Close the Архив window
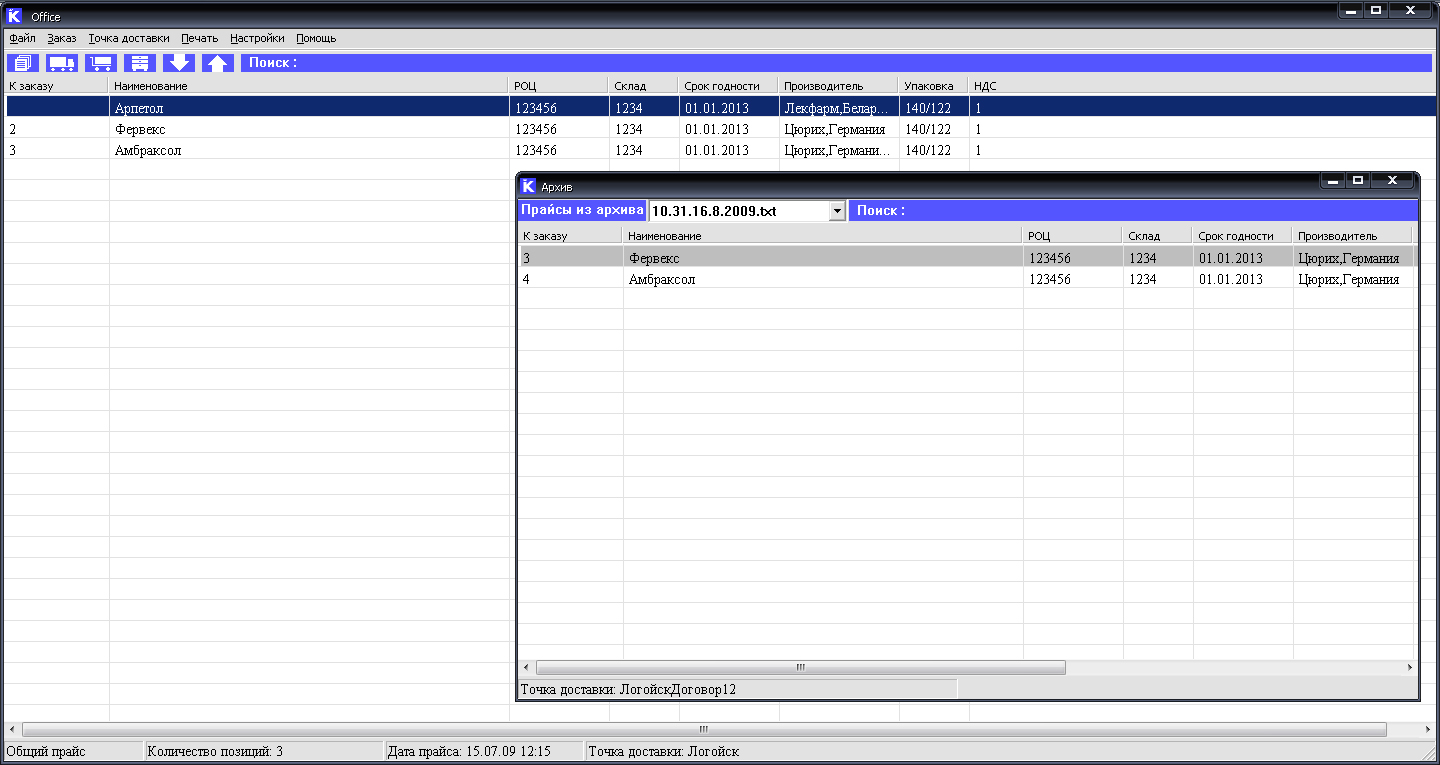The image size is (1440, 765). 1392,181
